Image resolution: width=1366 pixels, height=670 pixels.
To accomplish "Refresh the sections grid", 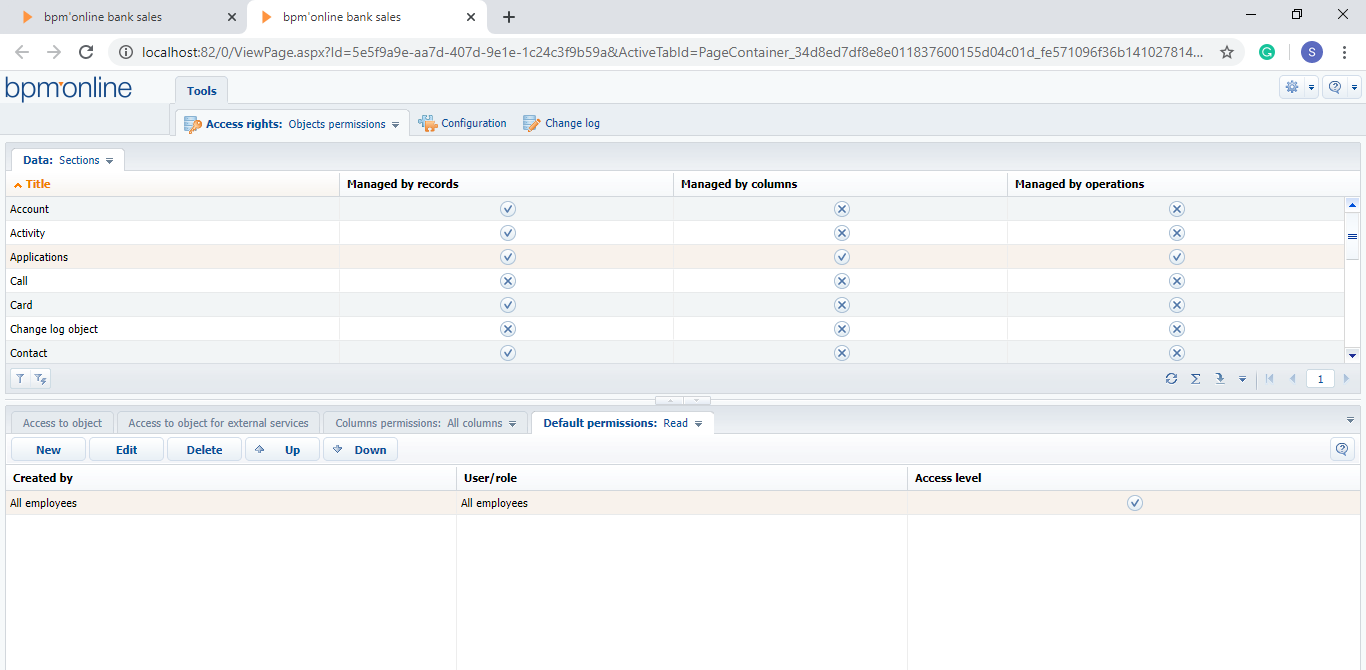I will 1171,379.
